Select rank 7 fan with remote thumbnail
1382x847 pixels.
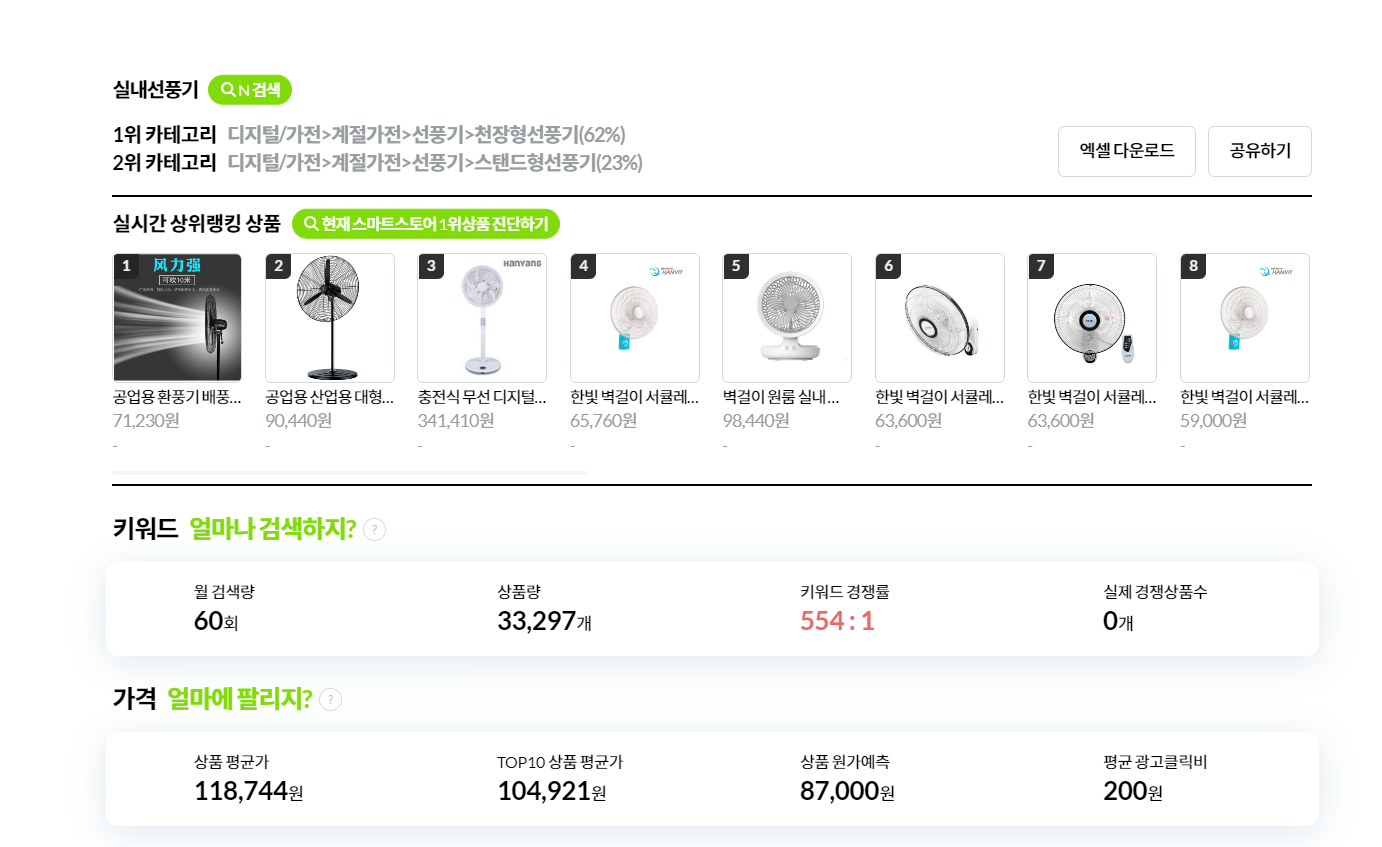coord(1092,318)
